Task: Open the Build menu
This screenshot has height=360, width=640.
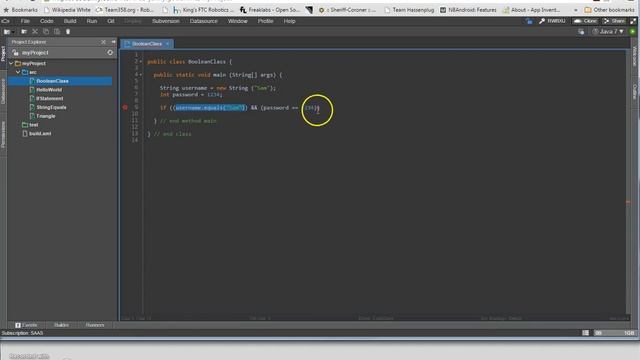Action: [x=70, y=21]
